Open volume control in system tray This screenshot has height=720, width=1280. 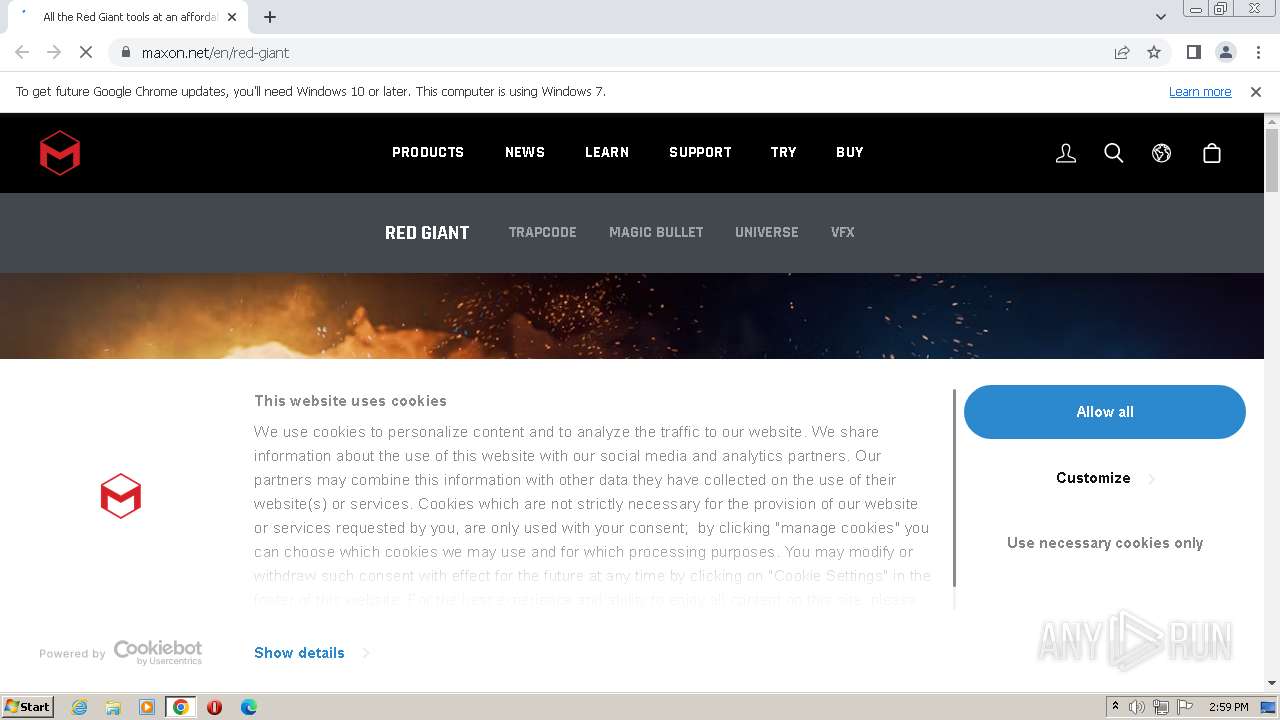(x=1137, y=707)
